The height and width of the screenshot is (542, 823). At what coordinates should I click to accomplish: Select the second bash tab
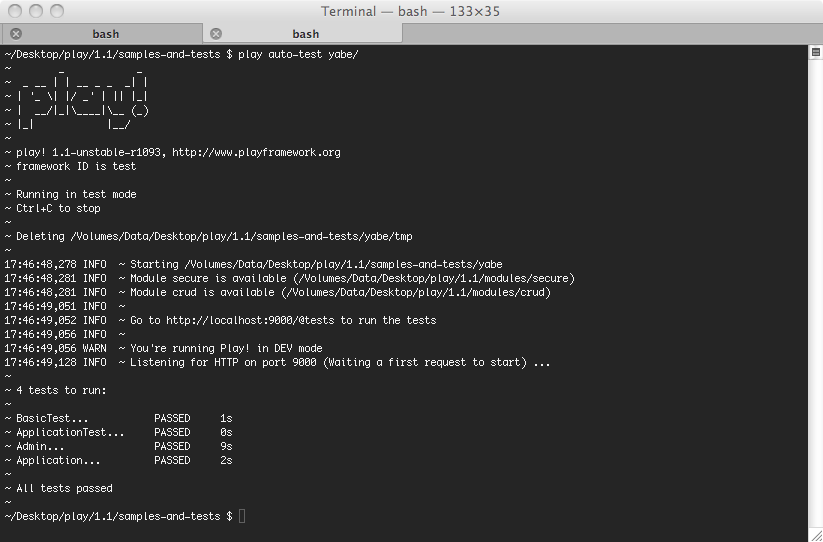coord(305,34)
